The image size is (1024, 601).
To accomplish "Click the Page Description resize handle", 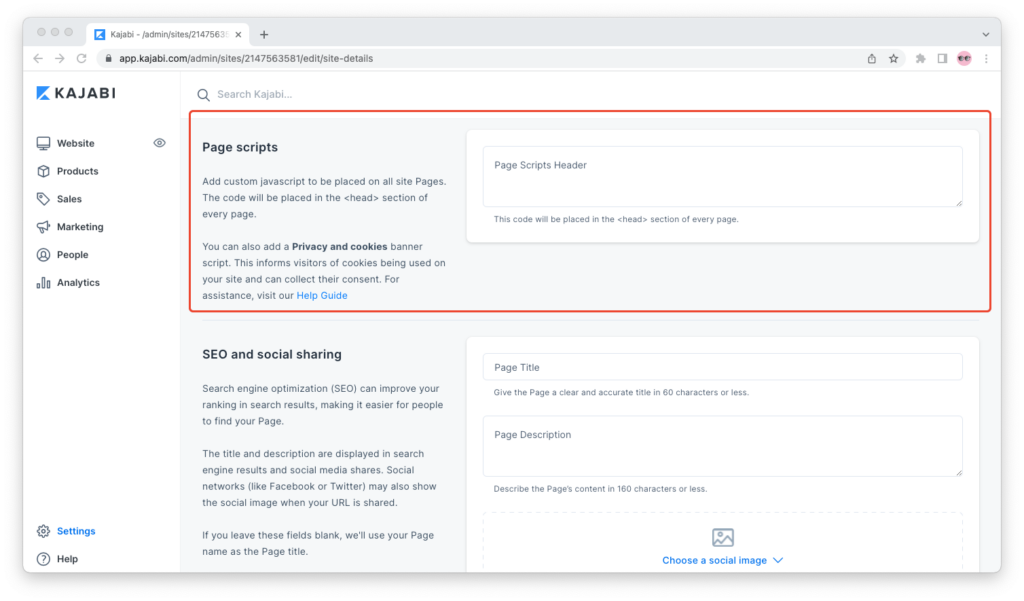I will (x=959, y=472).
